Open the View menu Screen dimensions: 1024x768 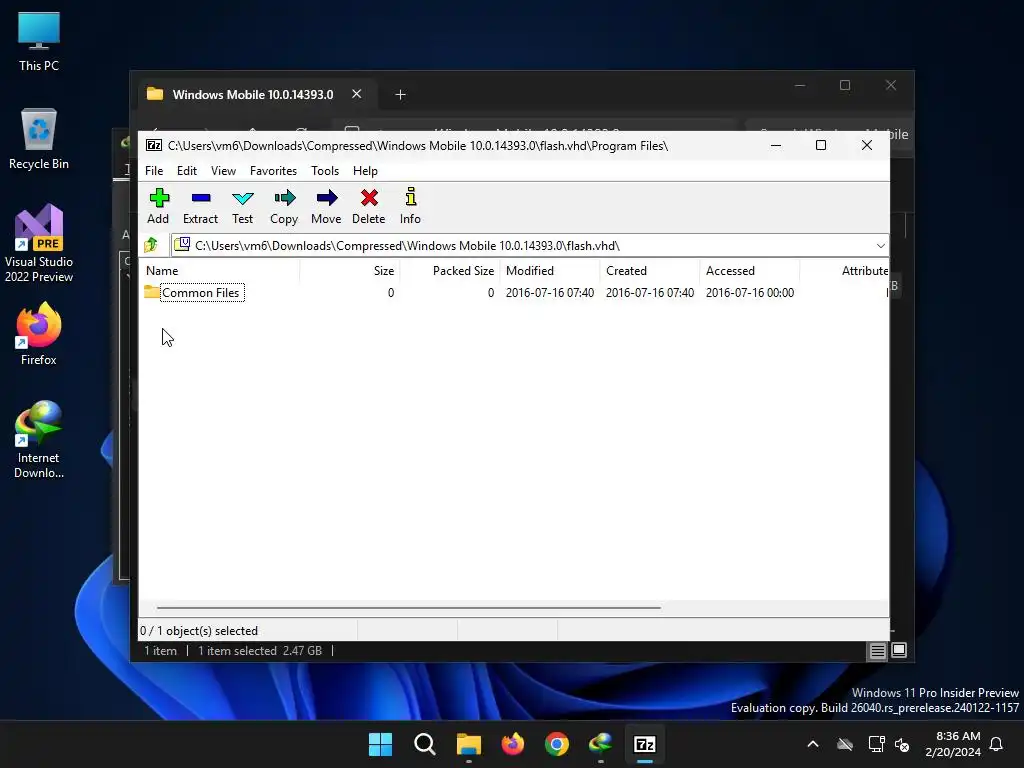click(223, 170)
